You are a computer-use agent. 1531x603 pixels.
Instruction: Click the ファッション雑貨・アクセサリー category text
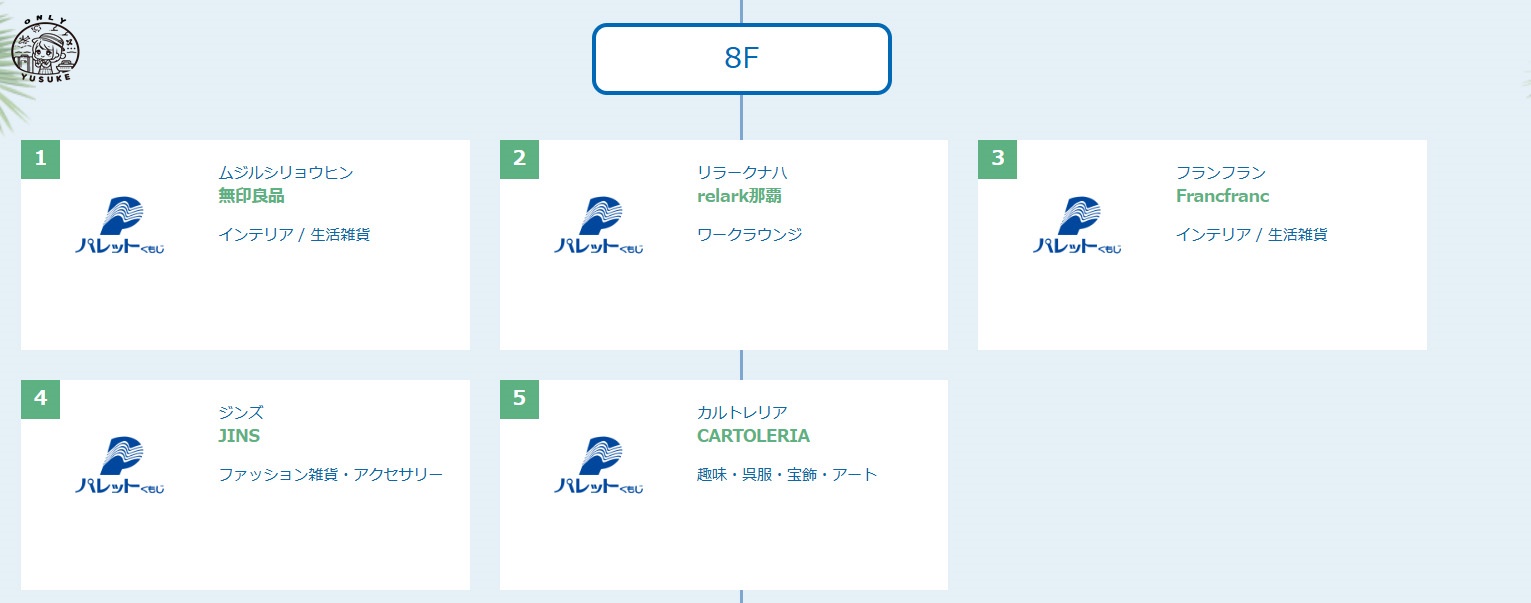330,475
